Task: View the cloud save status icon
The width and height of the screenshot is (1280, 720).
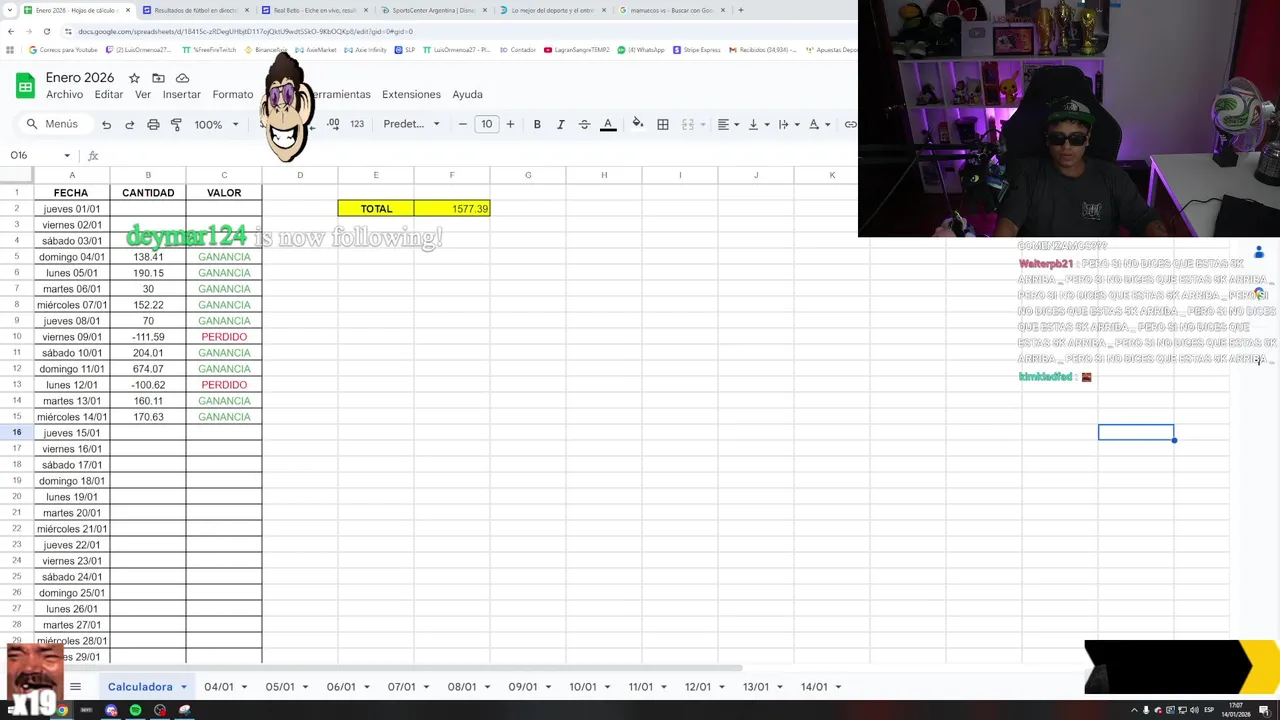Action: 182,78
